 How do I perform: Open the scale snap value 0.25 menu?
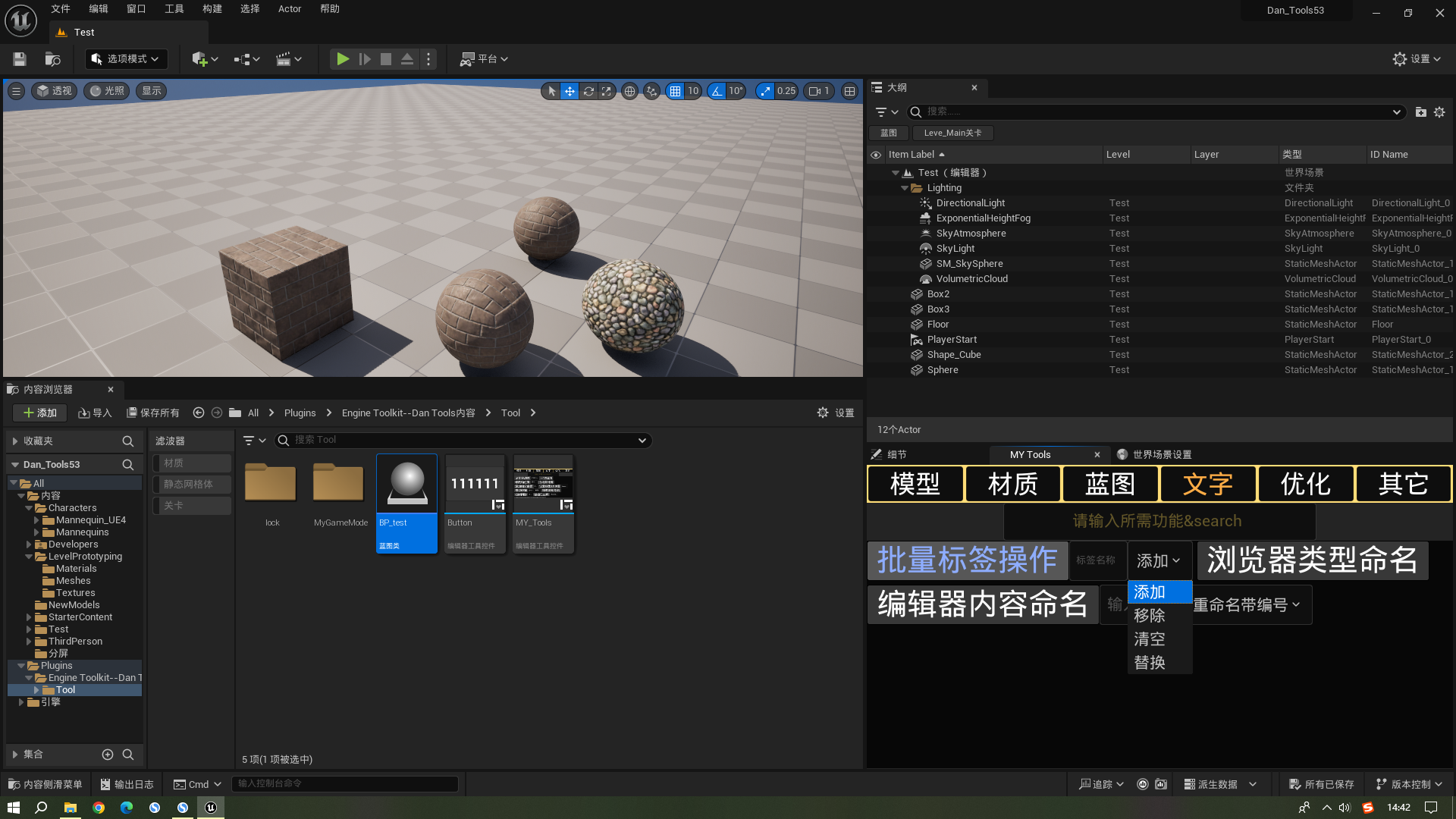786,91
